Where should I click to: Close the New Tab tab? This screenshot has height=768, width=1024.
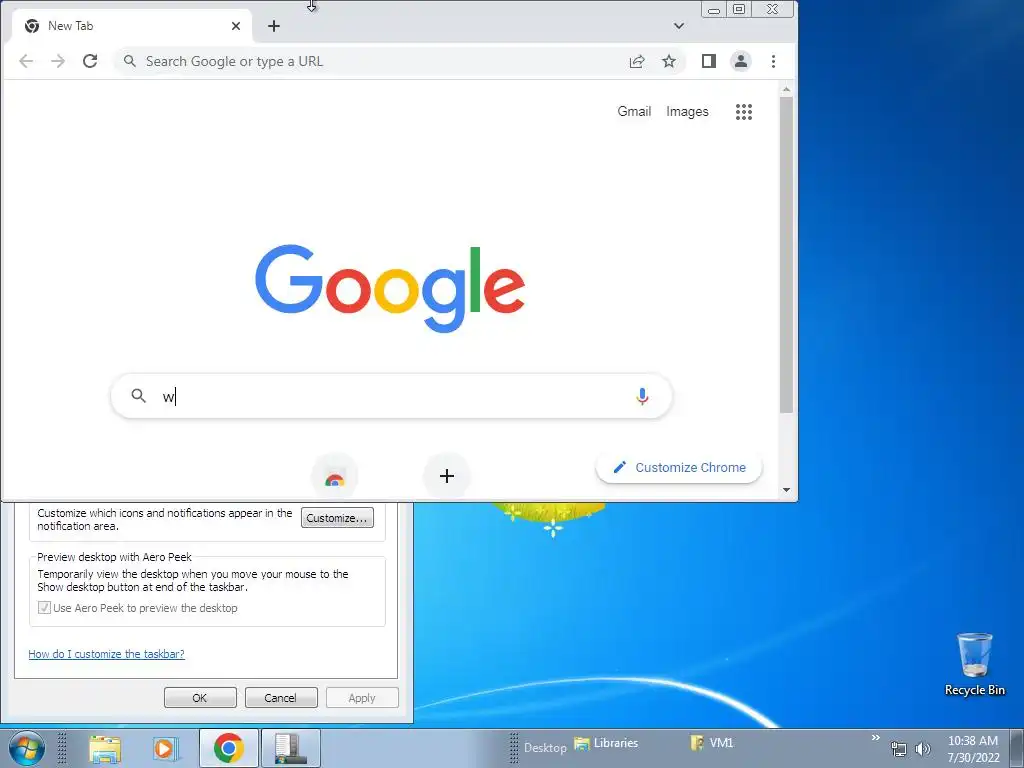[x=236, y=26]
